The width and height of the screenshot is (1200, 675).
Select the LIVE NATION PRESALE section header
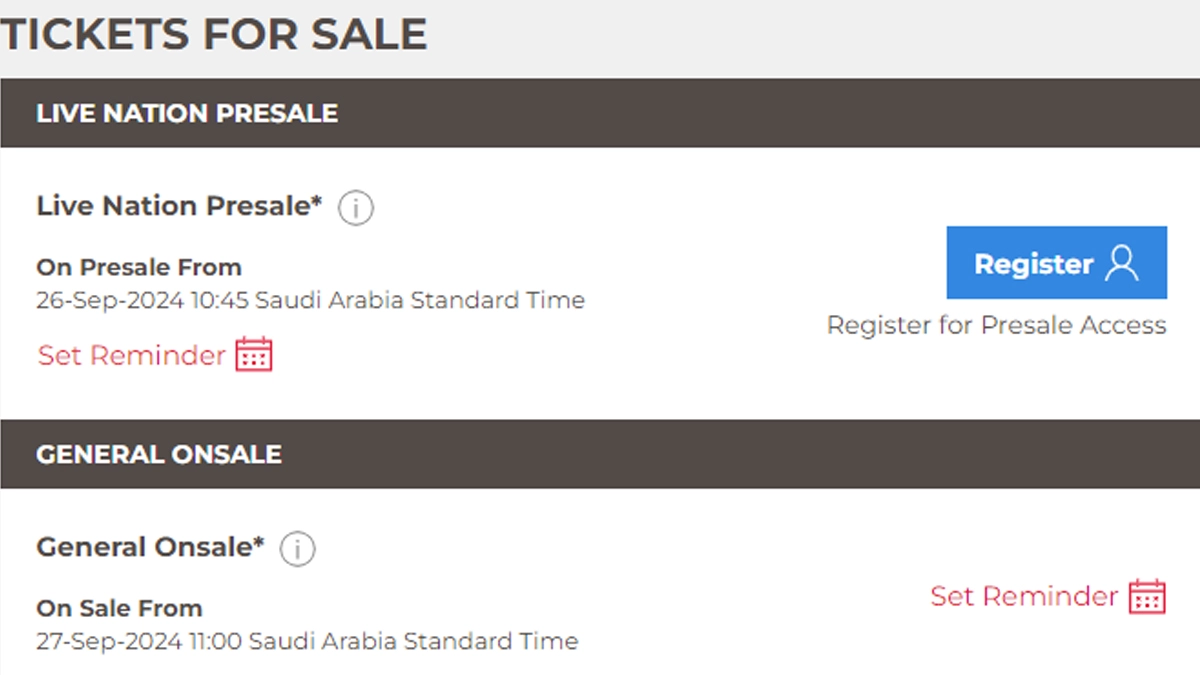pos(187,113)
